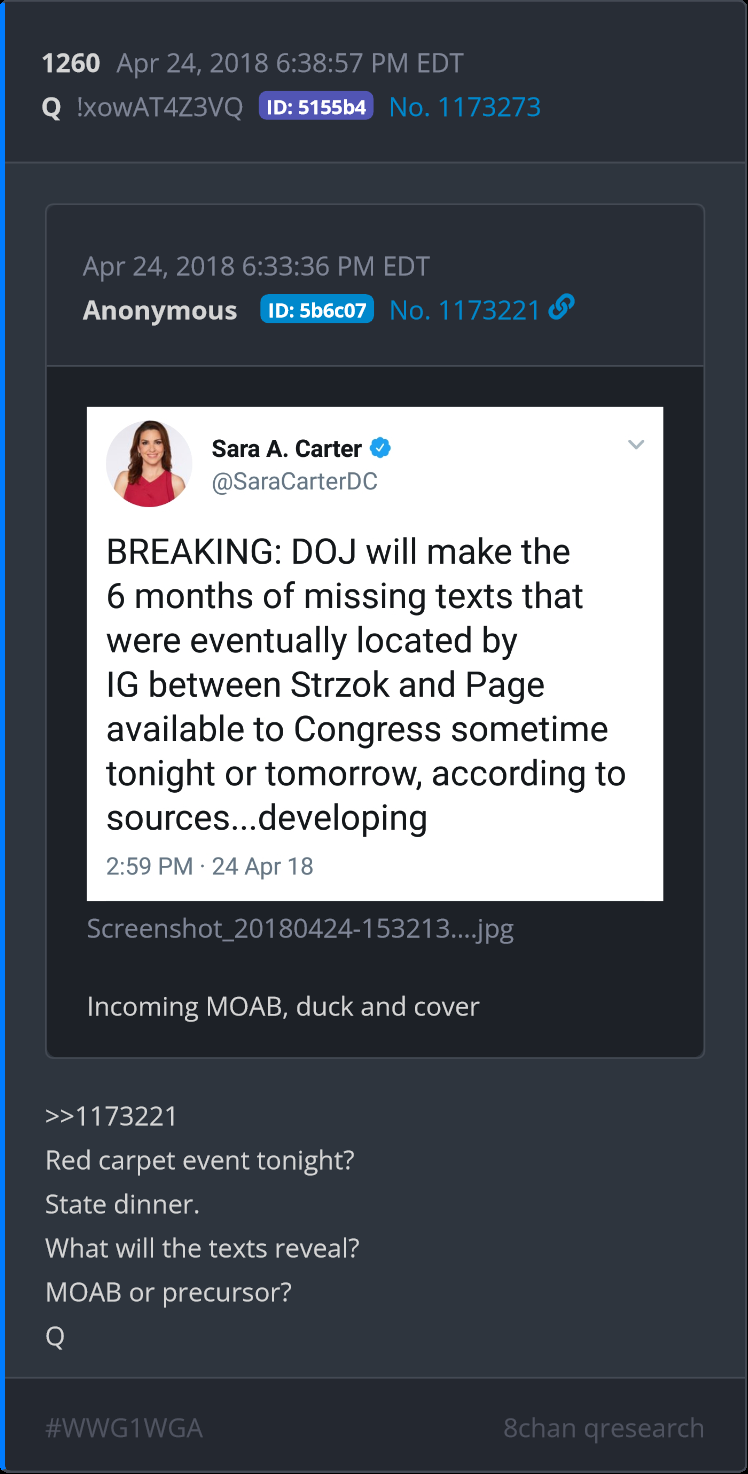
Task: Click post number 1260
Action: 71,64
